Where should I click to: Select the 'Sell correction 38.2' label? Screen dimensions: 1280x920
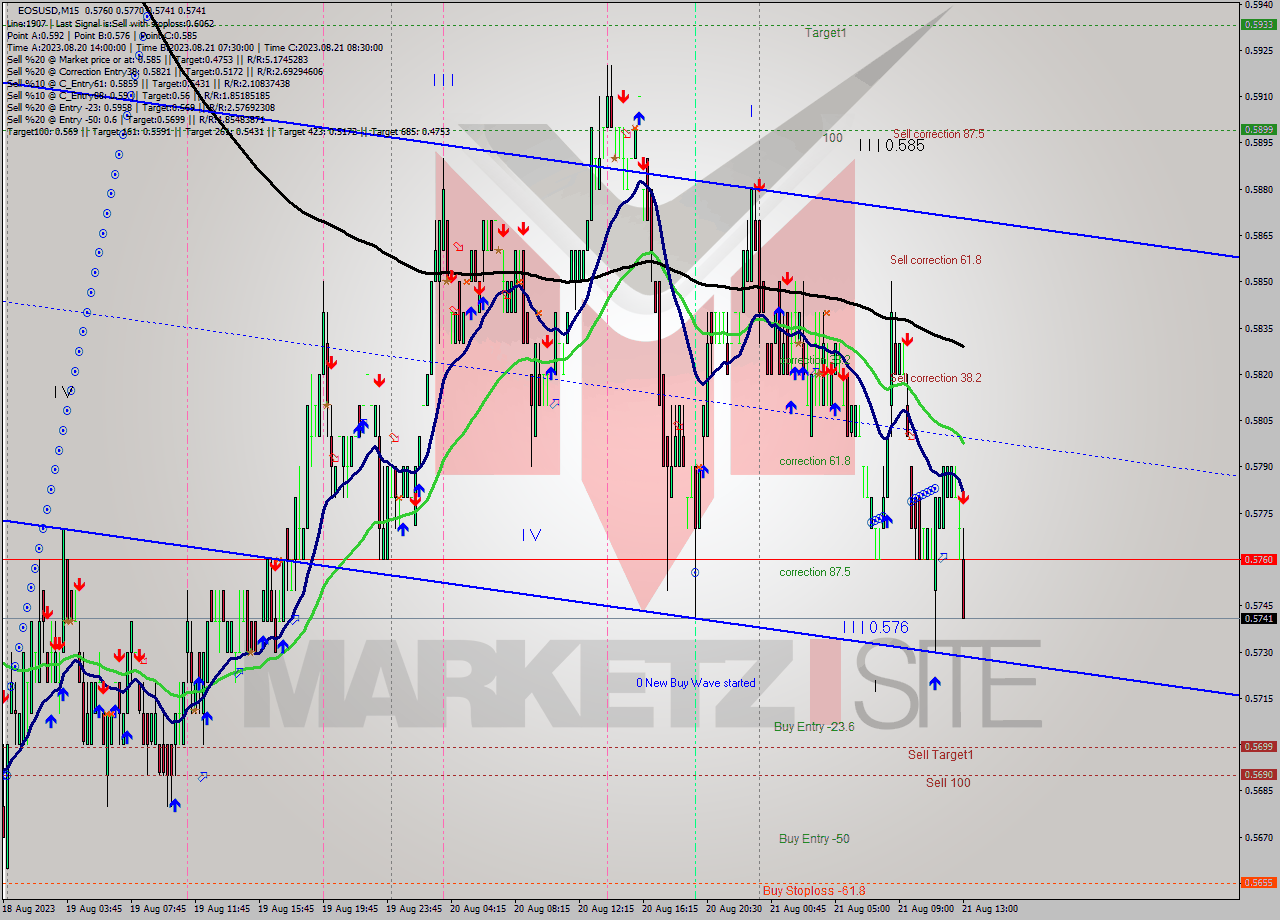[936, 378]
